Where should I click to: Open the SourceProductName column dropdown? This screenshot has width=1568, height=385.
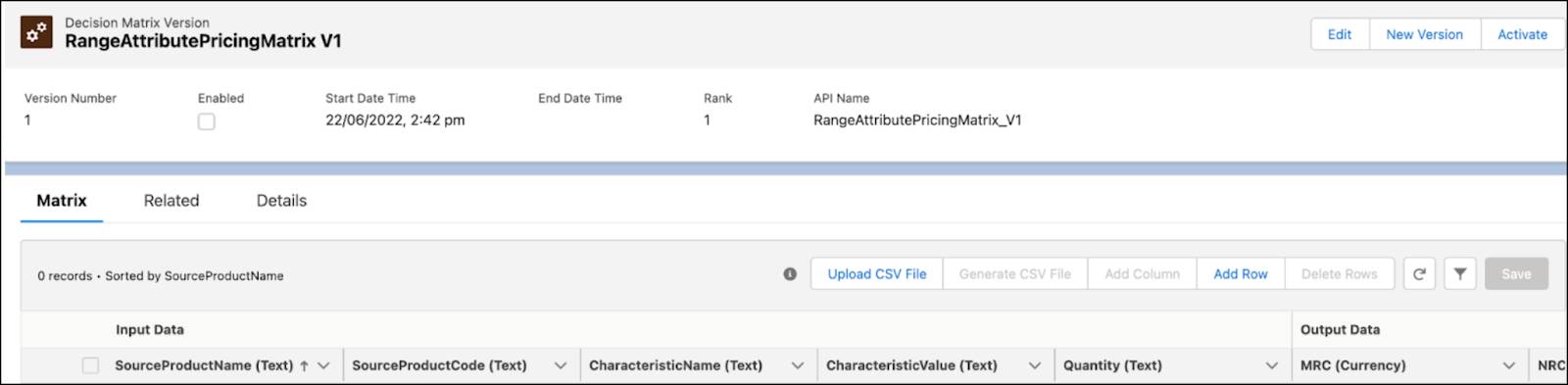[x=323, y=365]
